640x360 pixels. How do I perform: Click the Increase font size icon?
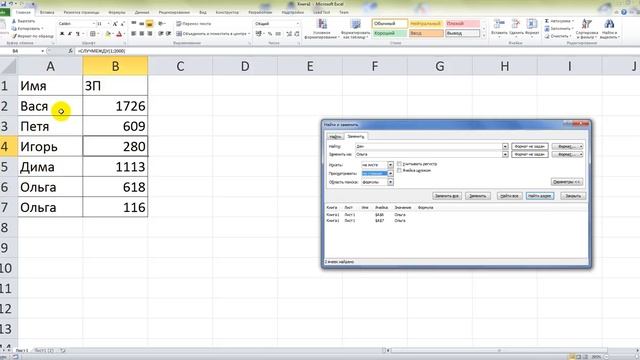pyautogui.click(x=115, y=24)
